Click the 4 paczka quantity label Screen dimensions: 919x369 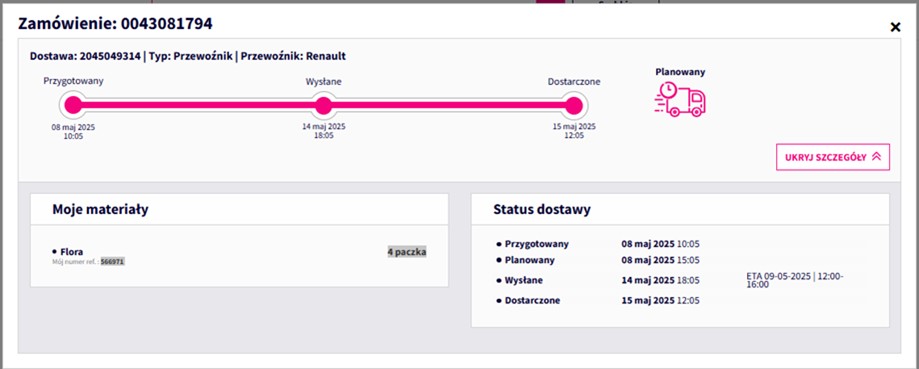(407, 252)
